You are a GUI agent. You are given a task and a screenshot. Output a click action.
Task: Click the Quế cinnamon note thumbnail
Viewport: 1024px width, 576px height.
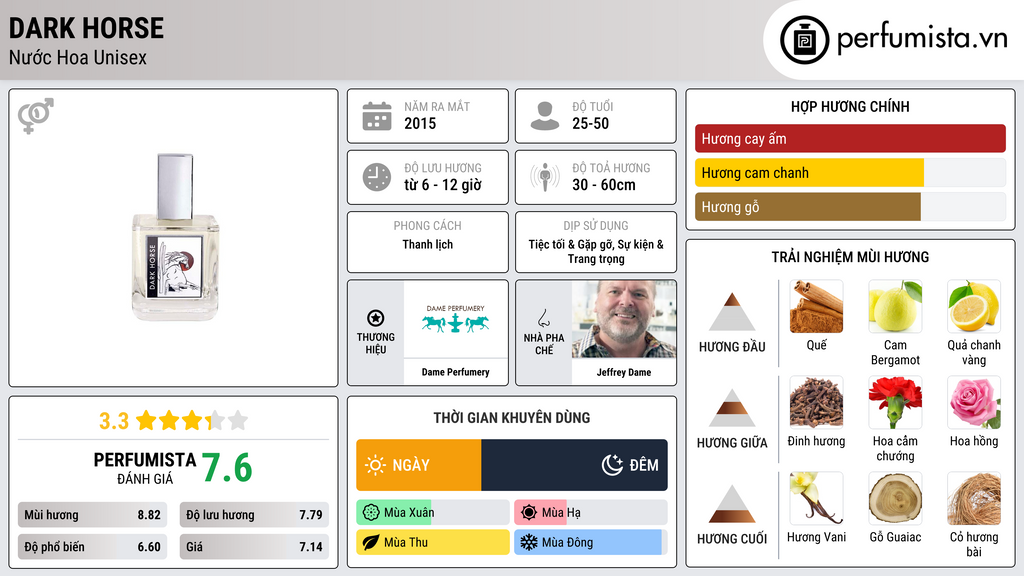coord(816,306)
